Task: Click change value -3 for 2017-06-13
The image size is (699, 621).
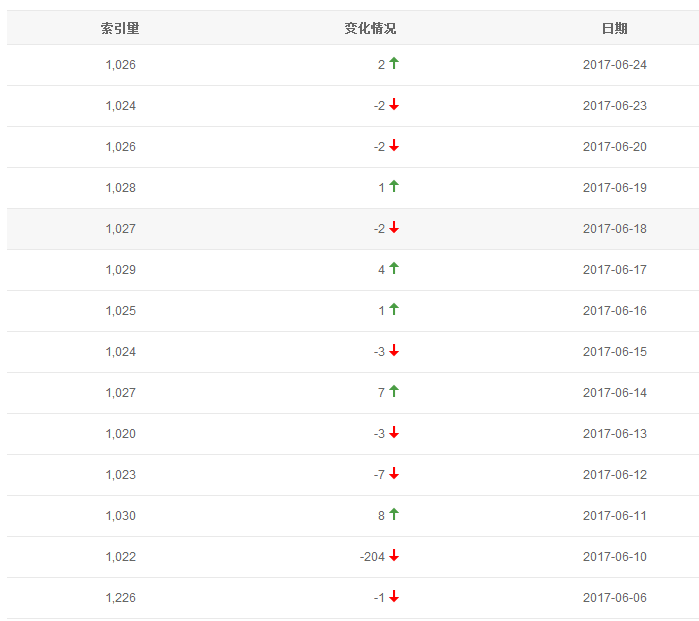Action: tap(379, 434)
